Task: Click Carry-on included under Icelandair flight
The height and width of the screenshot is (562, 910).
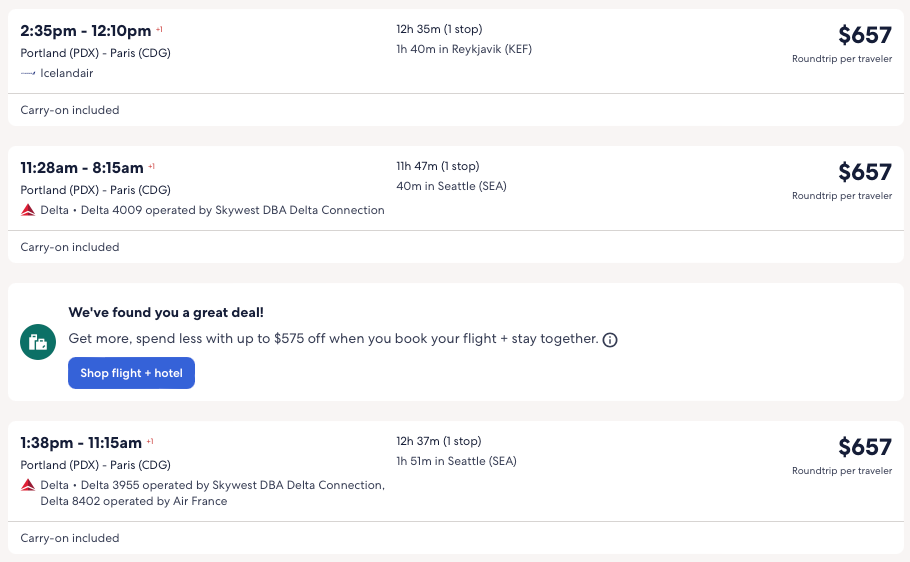Action: (70, 110)
